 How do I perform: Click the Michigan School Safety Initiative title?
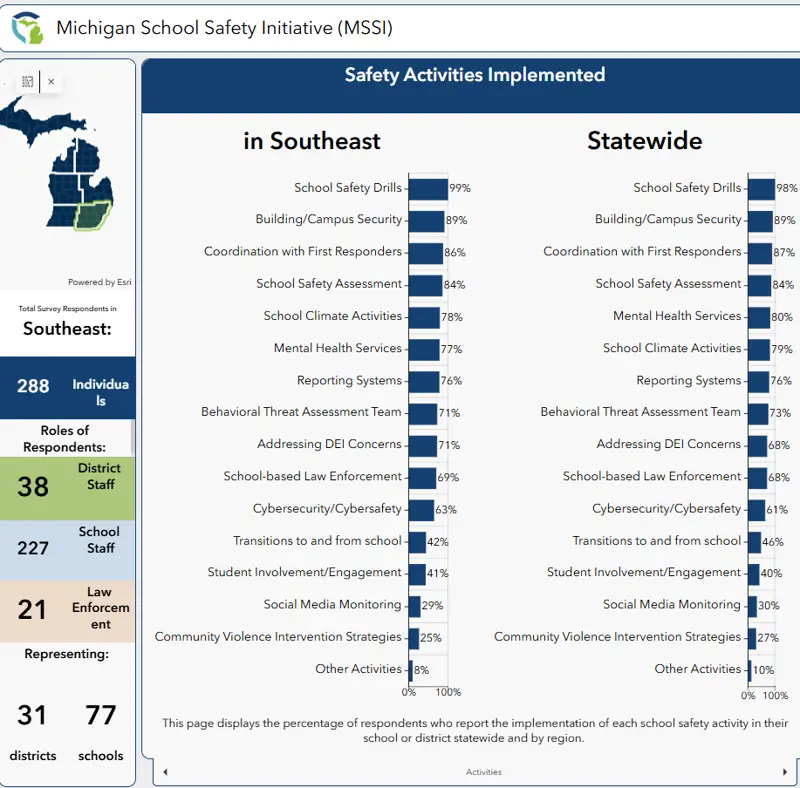224,28
